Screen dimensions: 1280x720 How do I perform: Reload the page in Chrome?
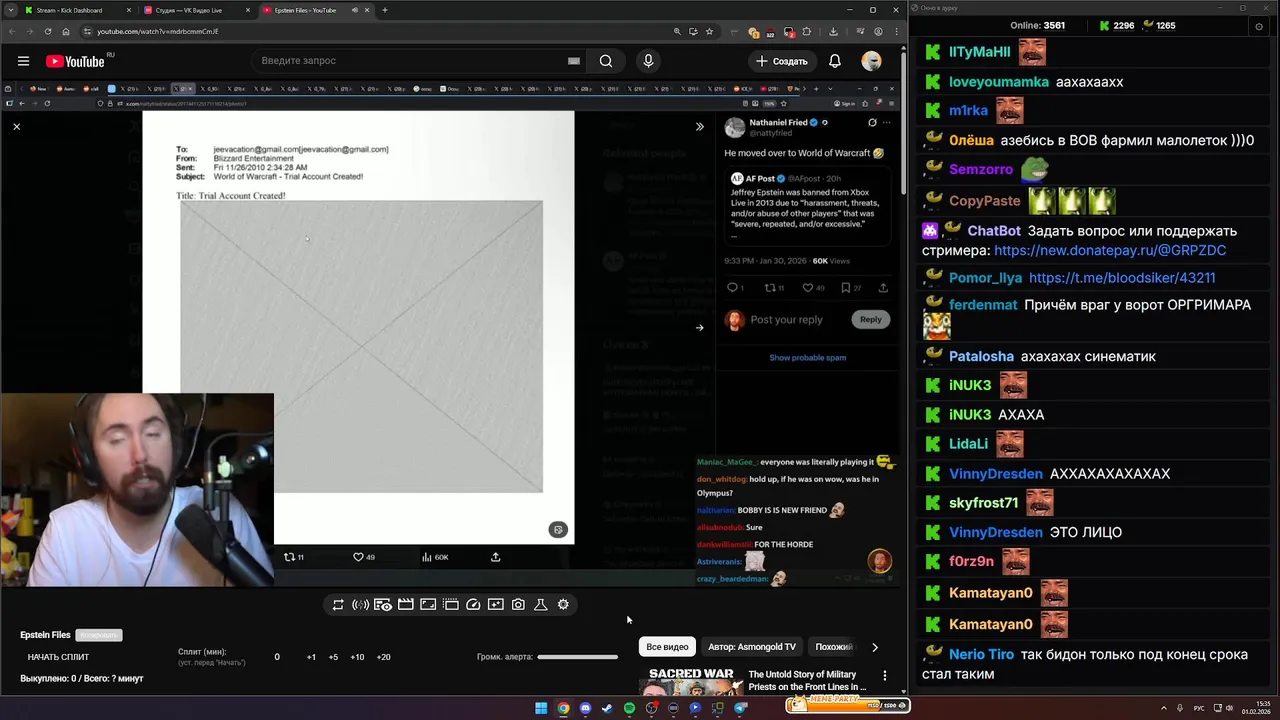click(x=49, y=32)
